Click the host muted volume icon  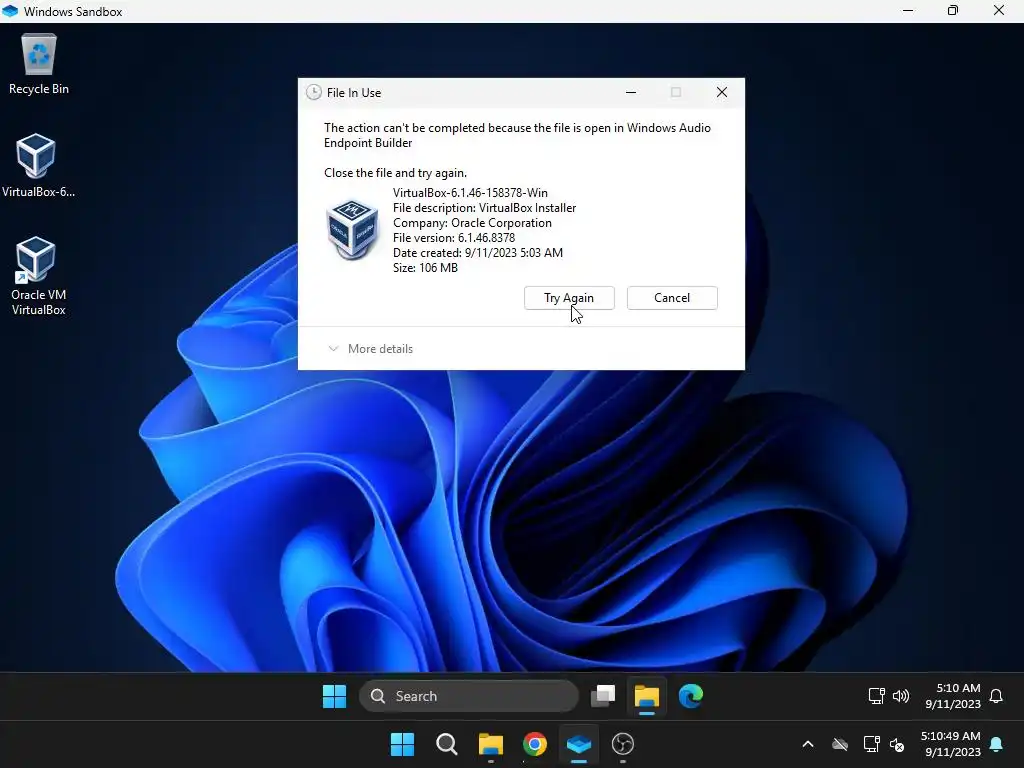coord(897,744)
